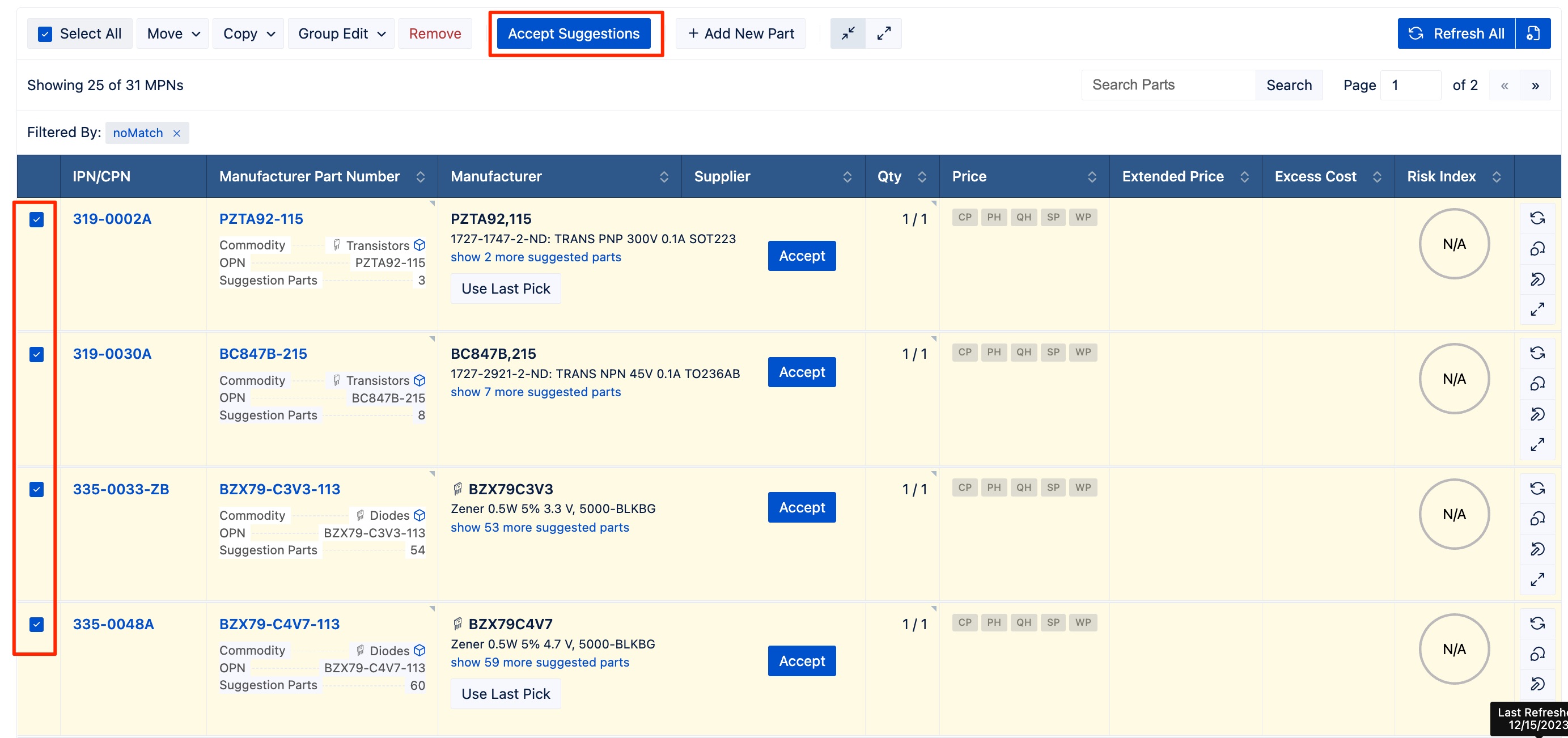Click the third action icon in row 319-0030A
Viewport: 1568px width, 738px height.
pyautogui.click(x=1537, y=414)
